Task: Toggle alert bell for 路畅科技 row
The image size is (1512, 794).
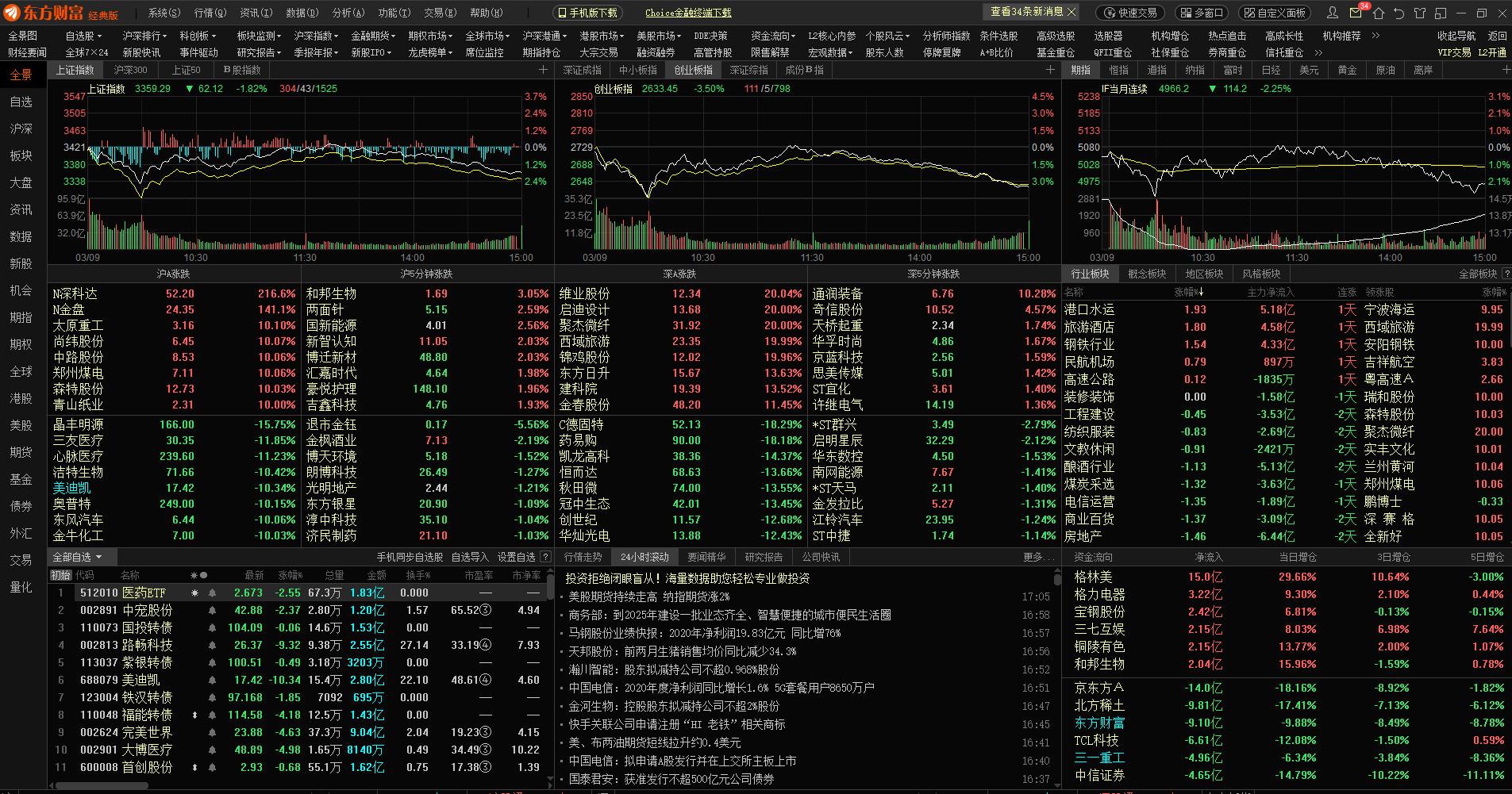Action: 212,645
